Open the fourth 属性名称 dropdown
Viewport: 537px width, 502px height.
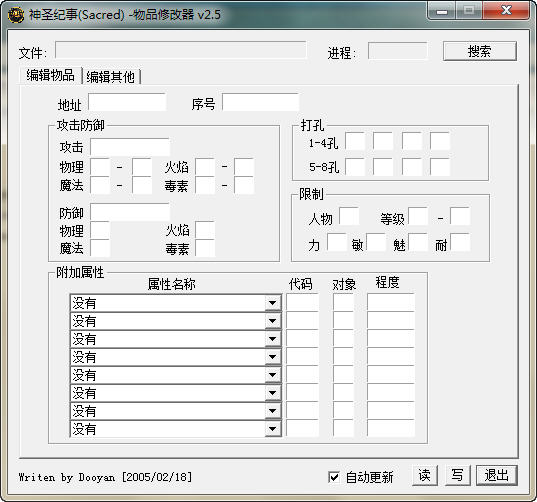pos(273,357)
